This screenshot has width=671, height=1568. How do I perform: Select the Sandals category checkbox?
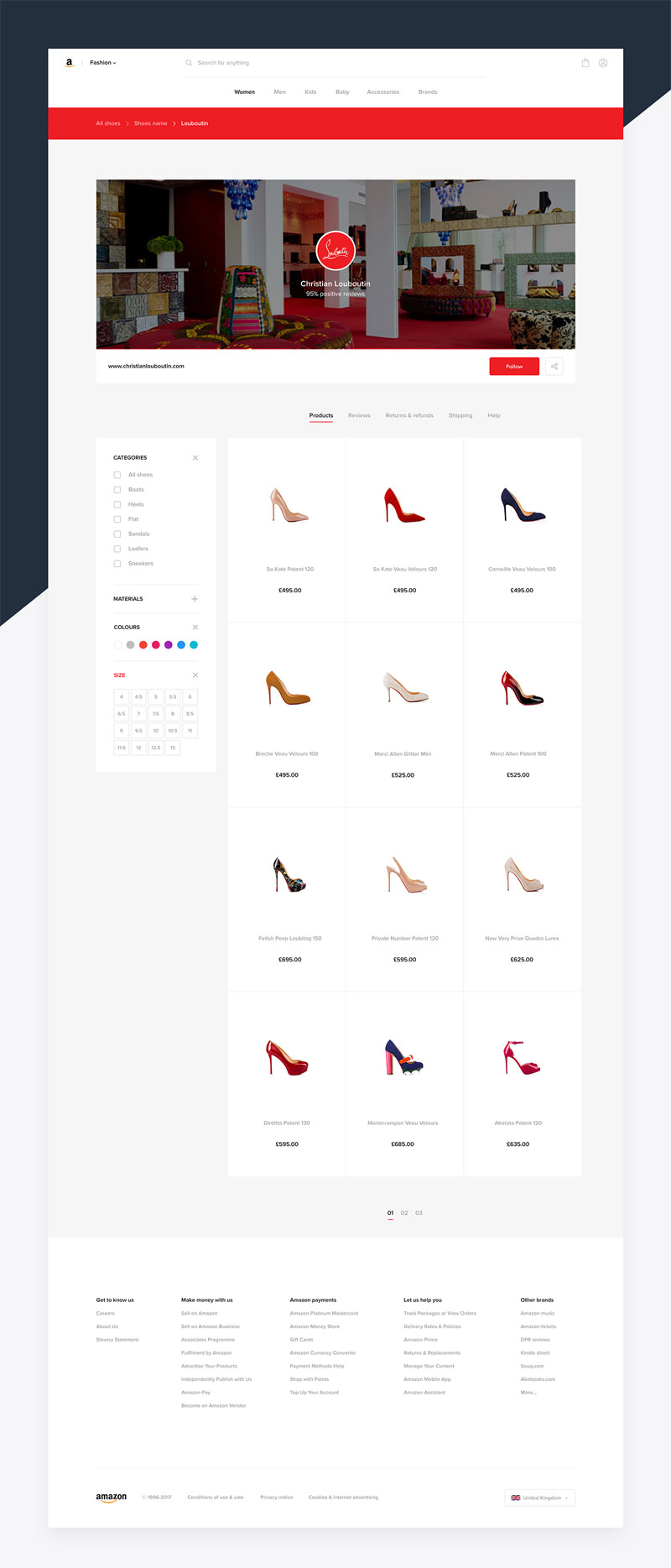tap(117, 534)
